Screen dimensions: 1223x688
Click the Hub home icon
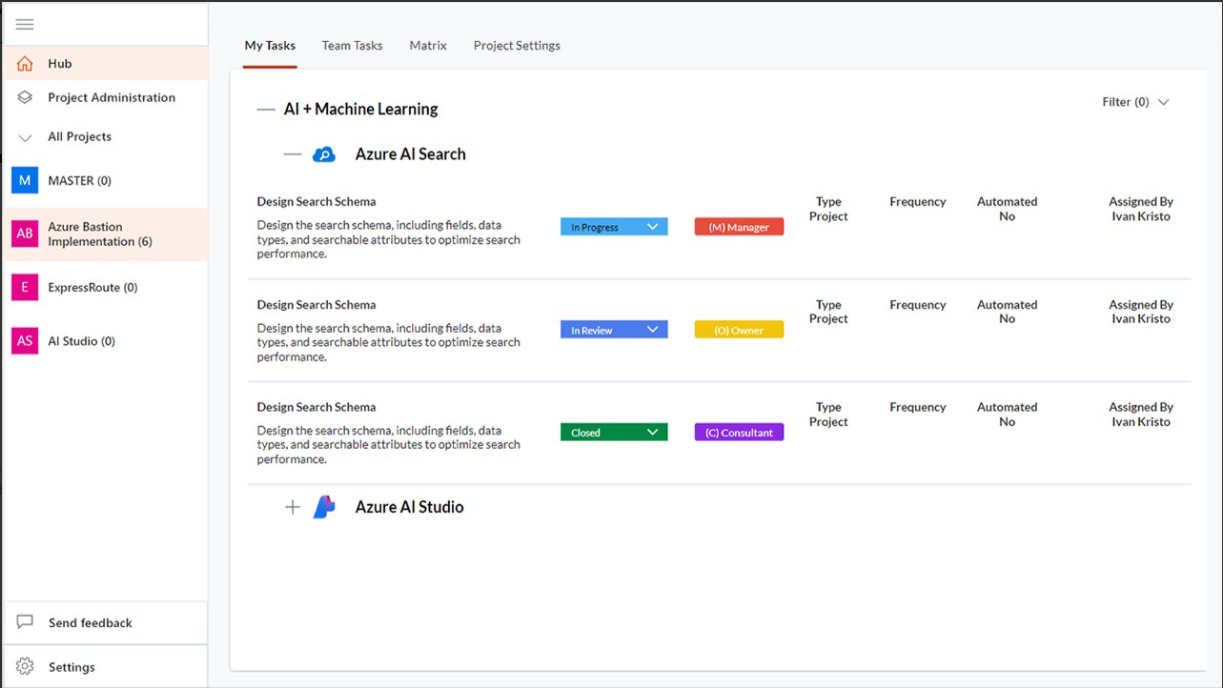click(x=25, y=63)
